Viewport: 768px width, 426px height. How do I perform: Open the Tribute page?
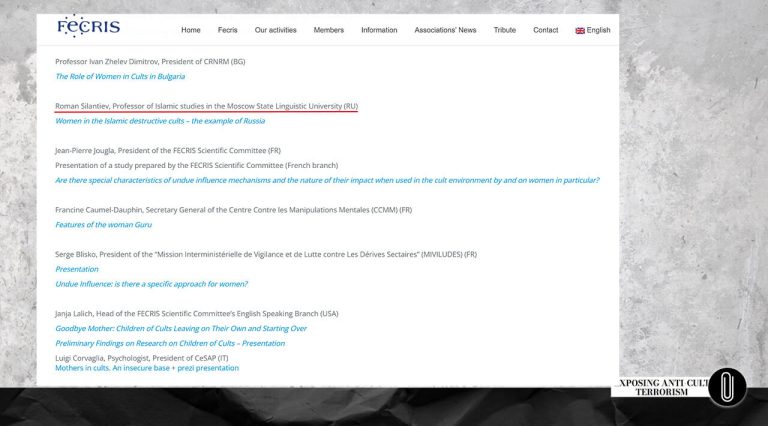click(505, 30)
